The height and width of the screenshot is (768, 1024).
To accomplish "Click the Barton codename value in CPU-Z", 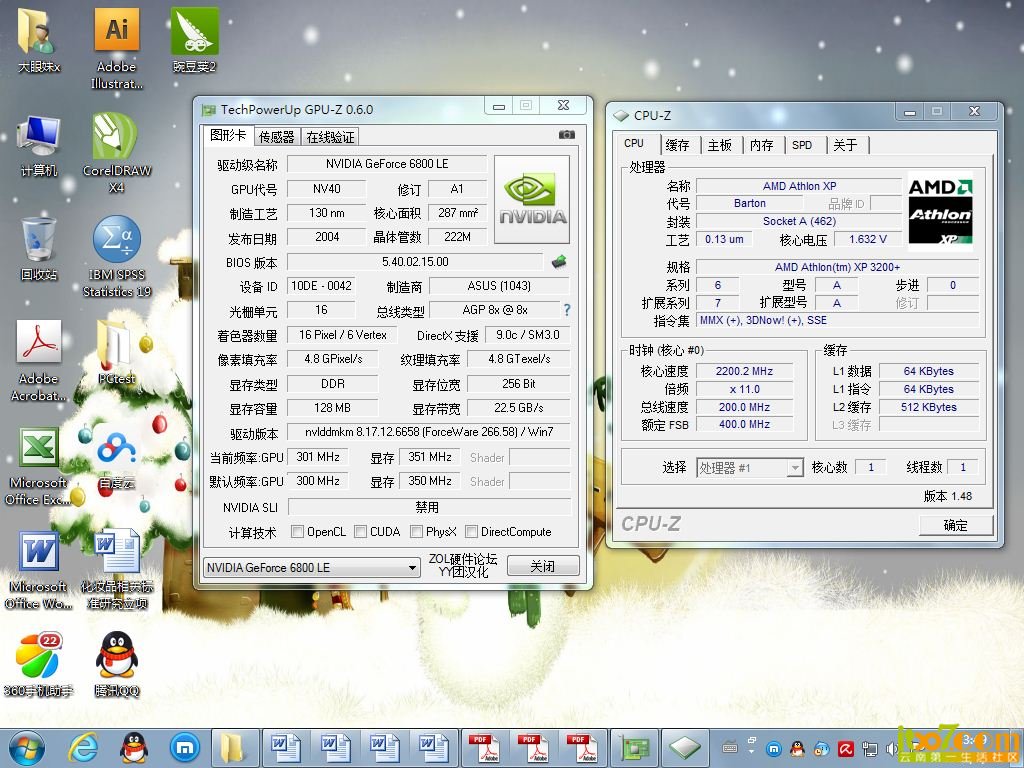I will coord(749,204).
